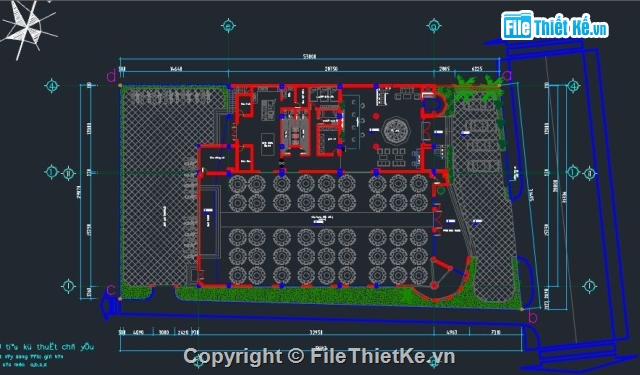Select right-side axis bubble 1 beside bubble II
The width and height of the screenshot is (640, 375).
point(573,172)
